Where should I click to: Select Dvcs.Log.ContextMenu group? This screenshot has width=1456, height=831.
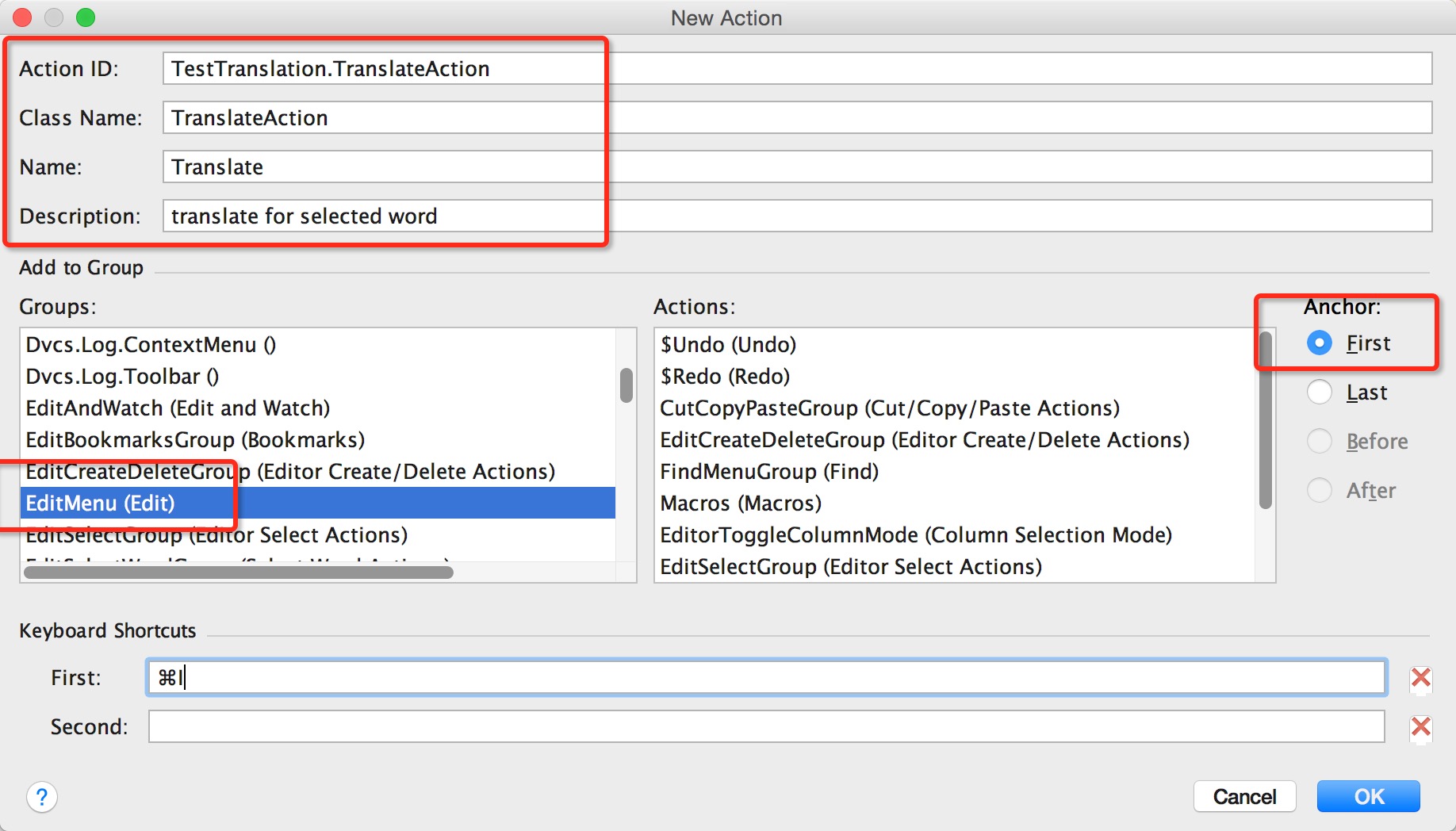tap(151, 345)
